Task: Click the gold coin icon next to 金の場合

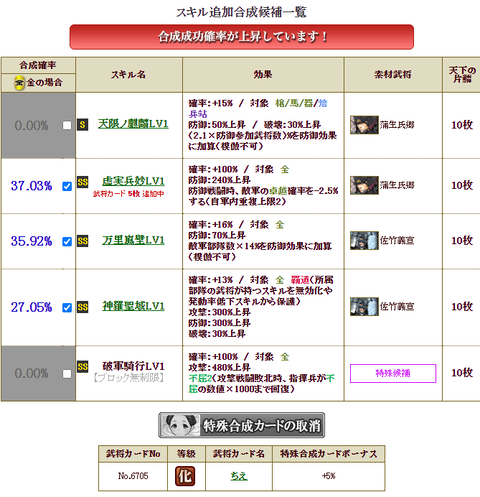Action: pyautogui.click(x=19, y=83)
